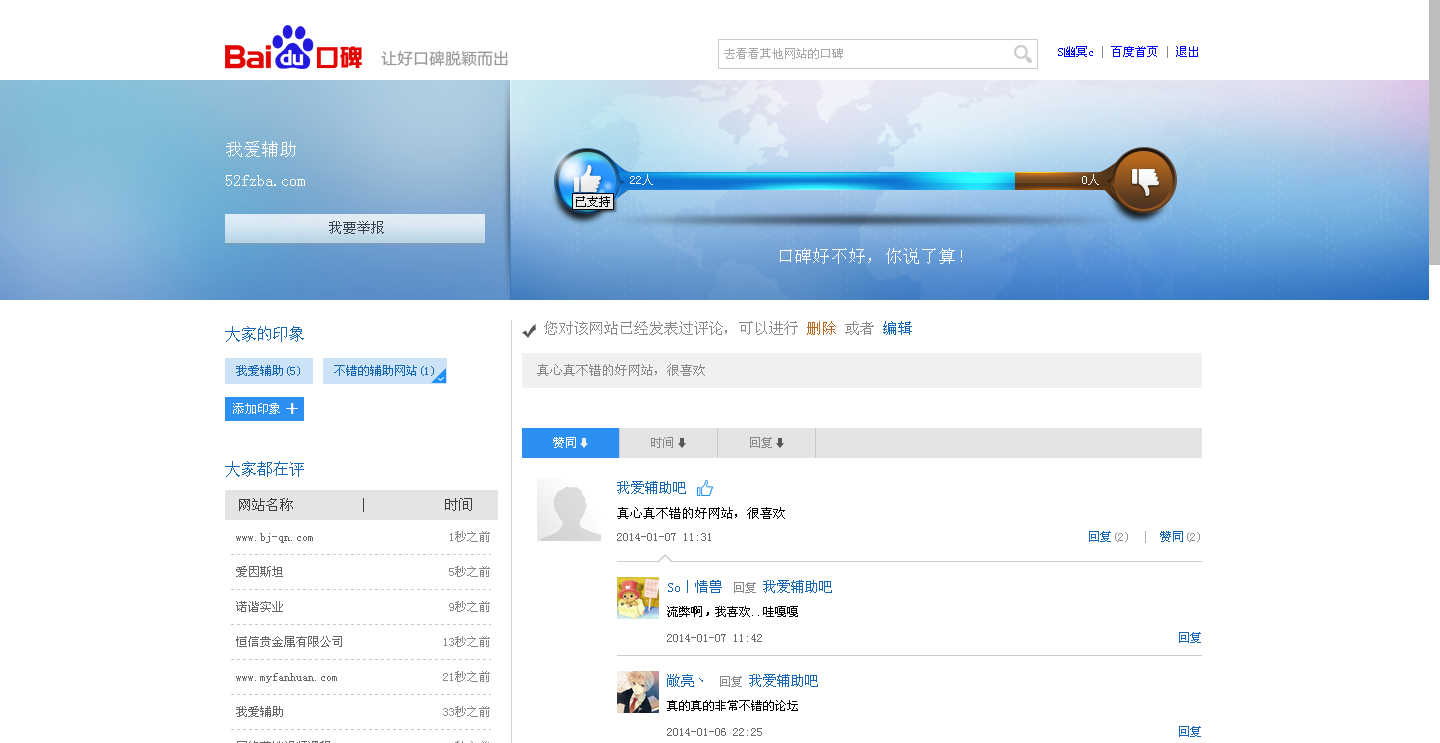Click the Baidu Koubei logo

pos(293,49)
